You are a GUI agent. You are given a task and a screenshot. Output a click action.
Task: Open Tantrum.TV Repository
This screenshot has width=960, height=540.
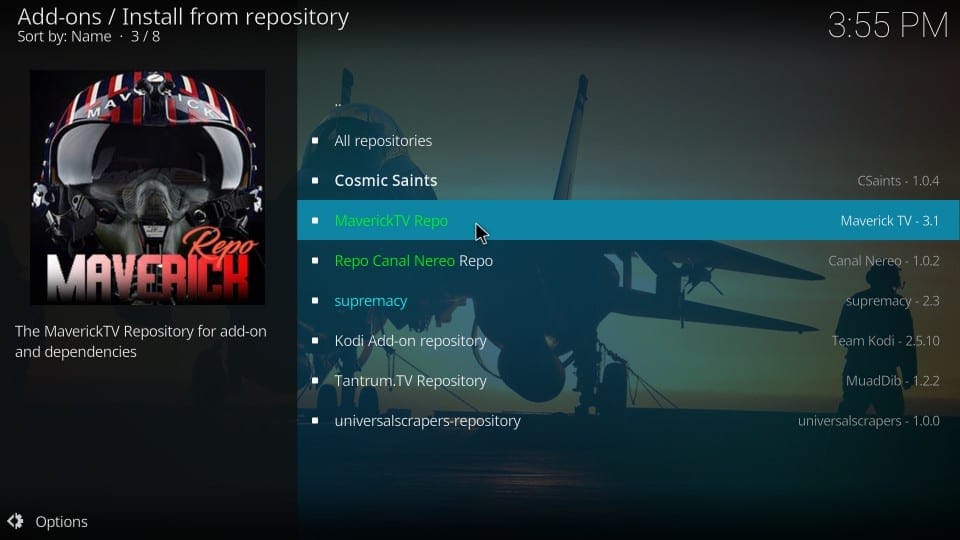pyautogui.click(x=628, y=380)
